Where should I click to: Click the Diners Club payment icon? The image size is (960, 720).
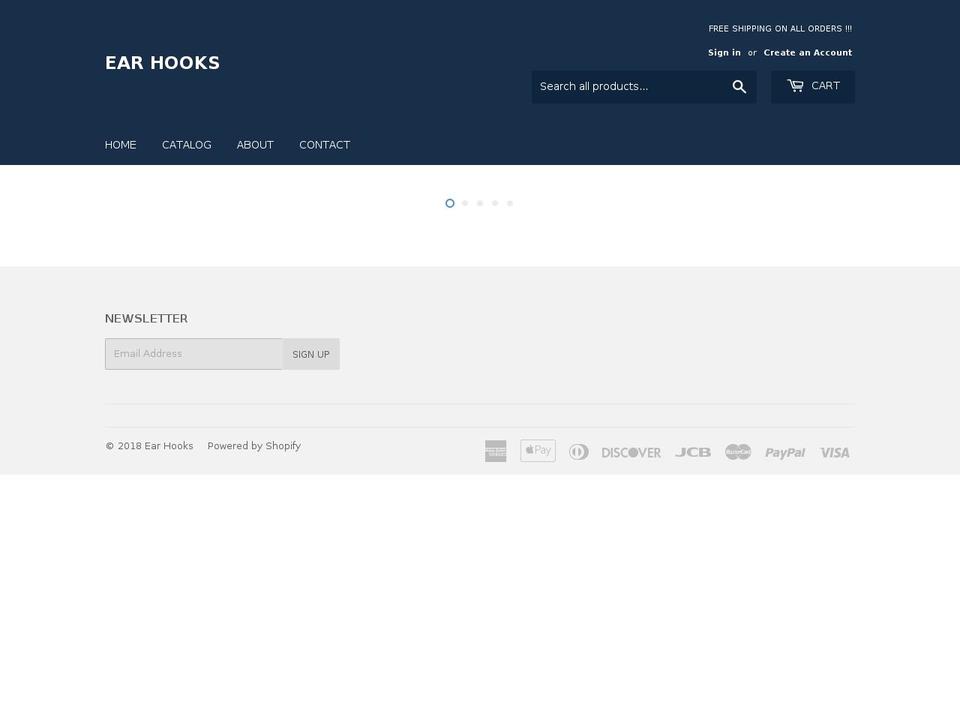click(579, 452)
